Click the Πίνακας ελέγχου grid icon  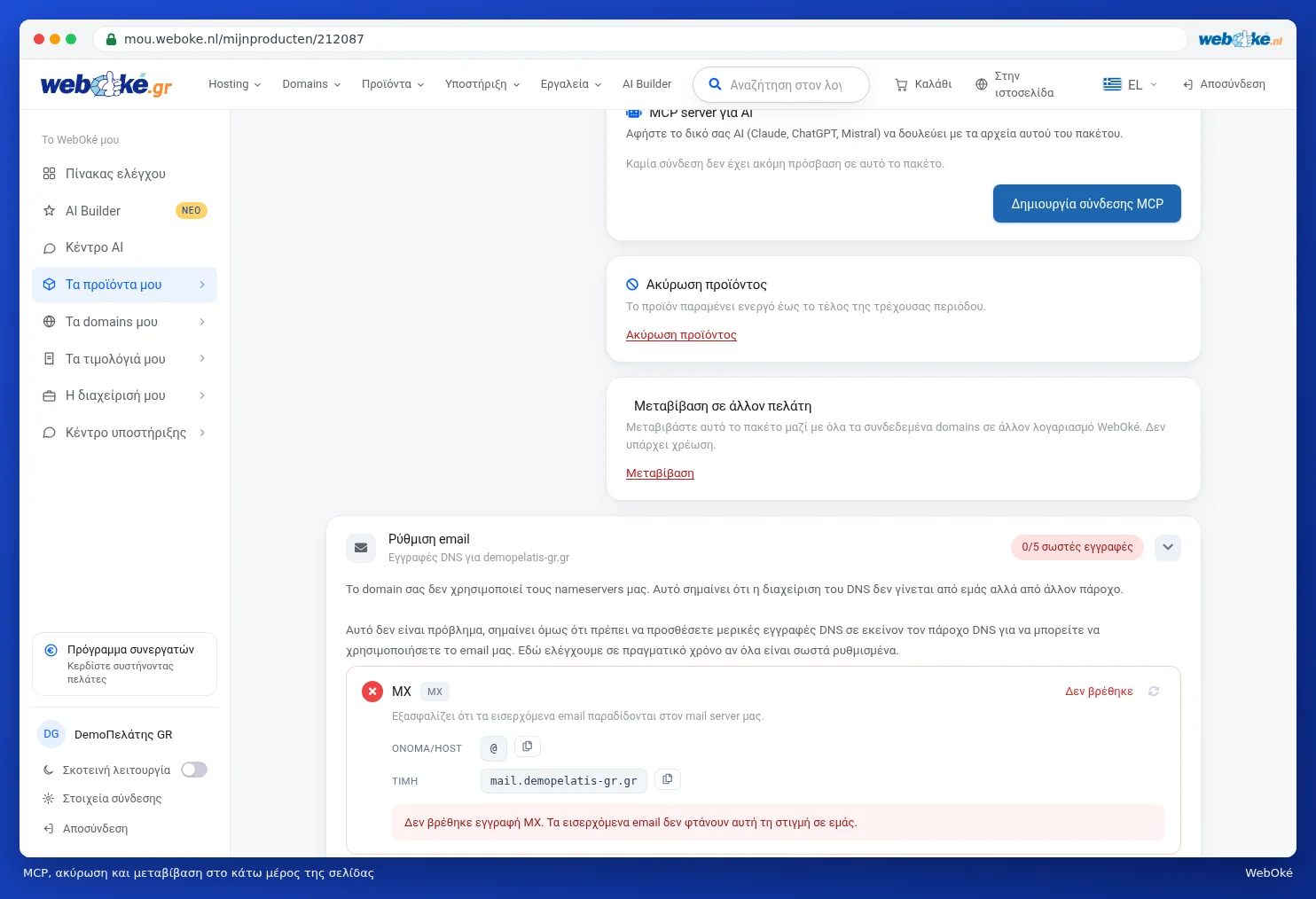(50, 174)
